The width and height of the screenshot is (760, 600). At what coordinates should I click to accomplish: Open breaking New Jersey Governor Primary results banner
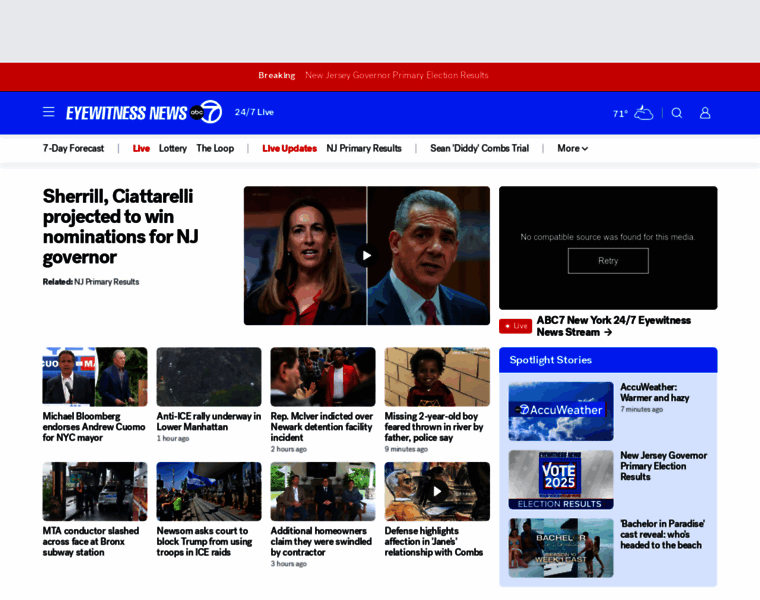(397, 75)
